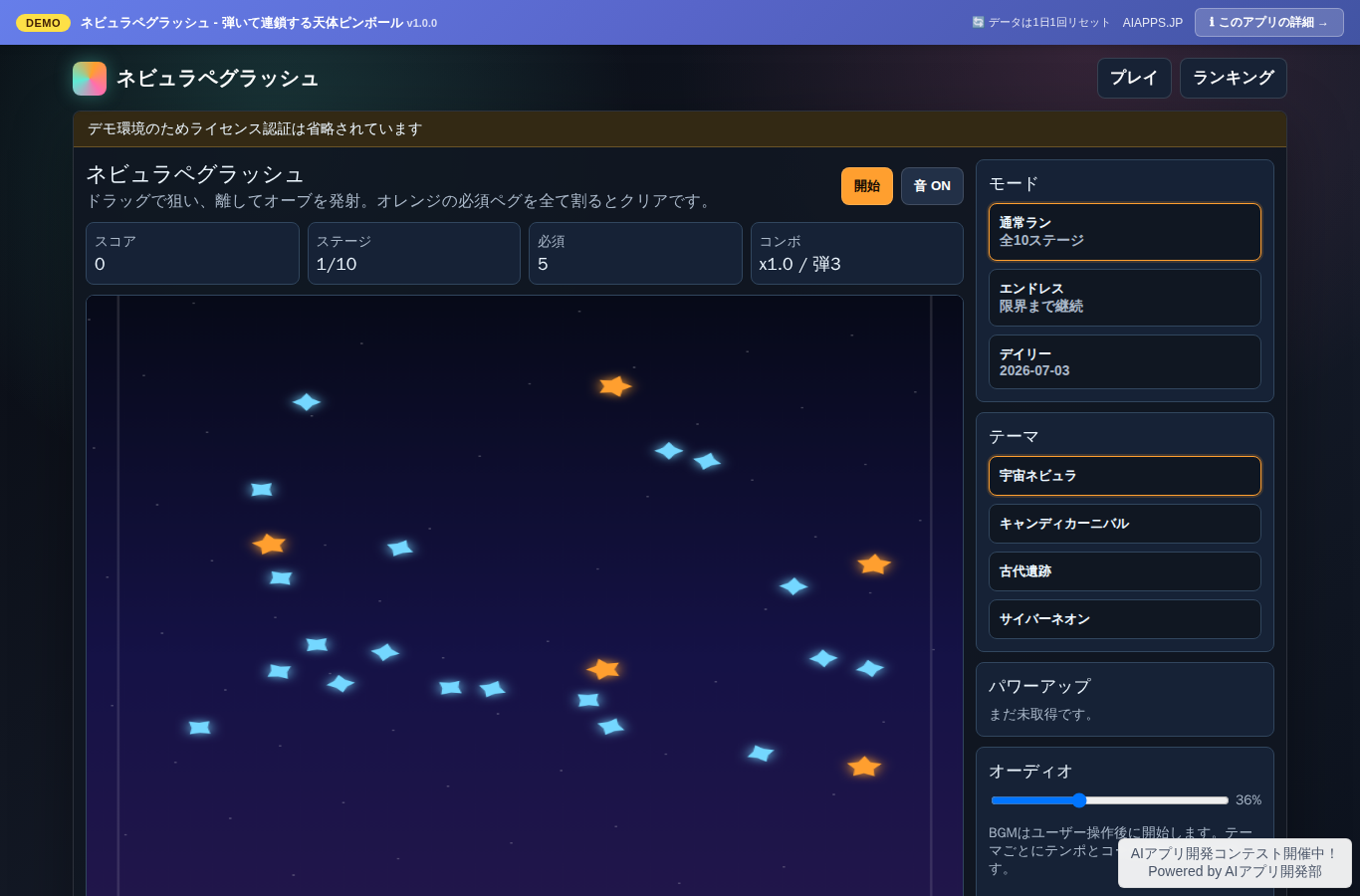Click the license notice デモ環境のため text

coord(255,129)
